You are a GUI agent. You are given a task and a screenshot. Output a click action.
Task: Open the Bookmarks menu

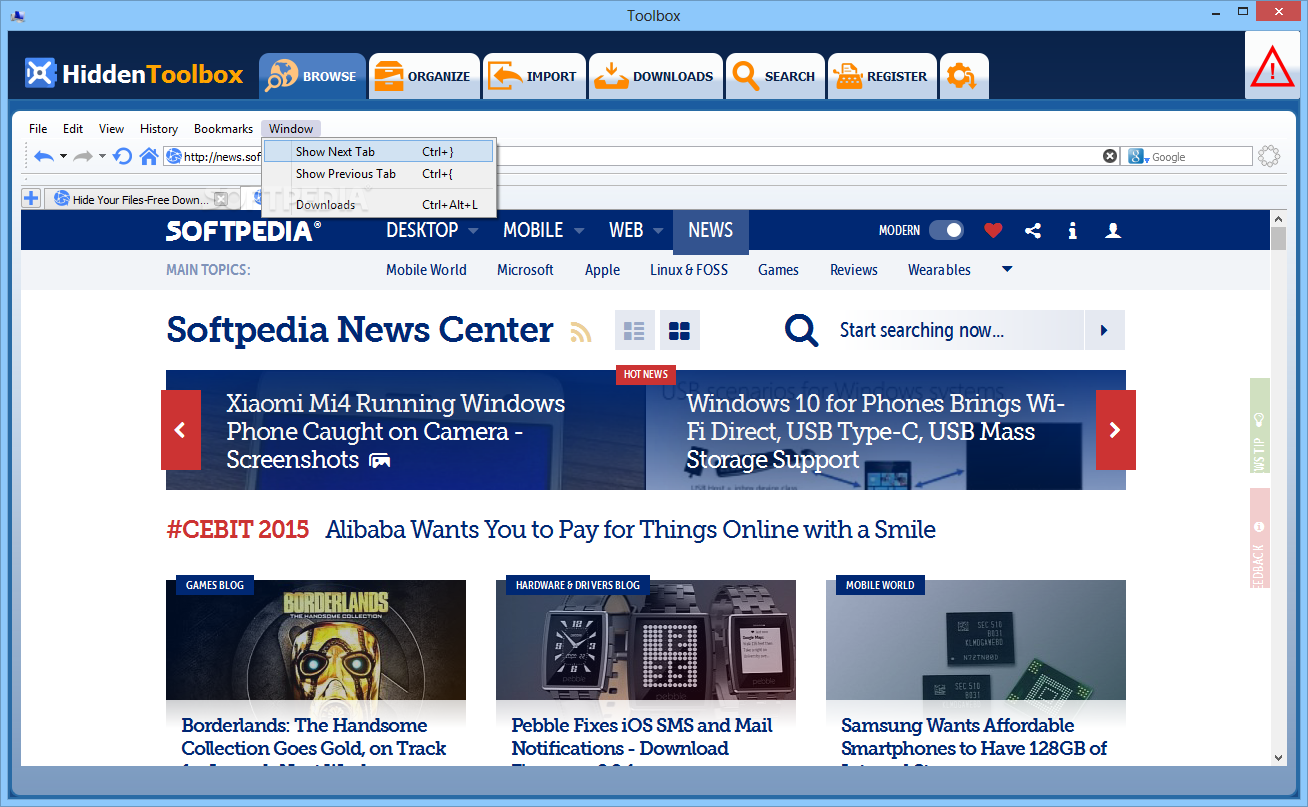click(x=224, y=129)
